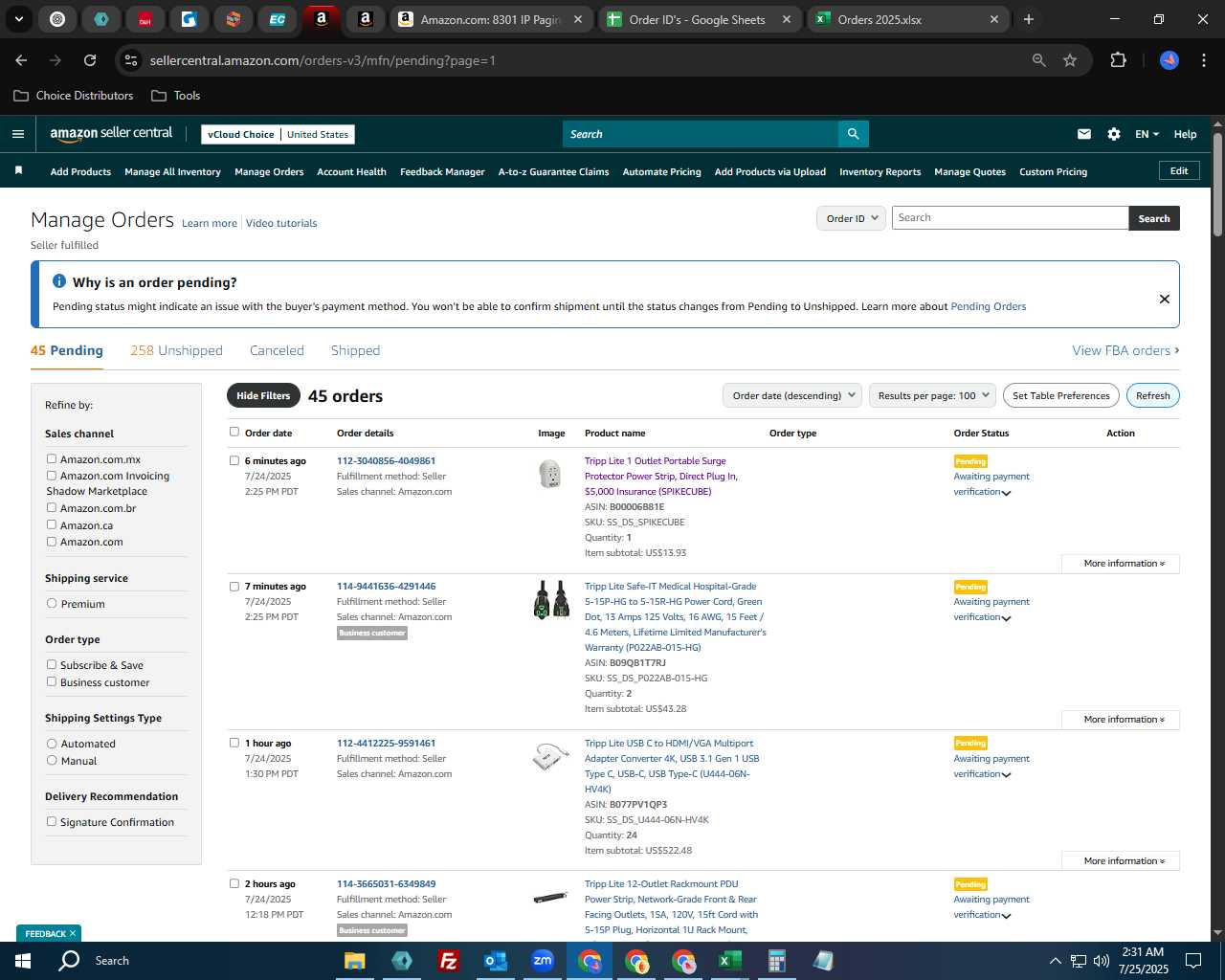Click Set Table Preferences button
Image resolution: width=1225 pixels, height=980 pixels.
(1061, 395)
